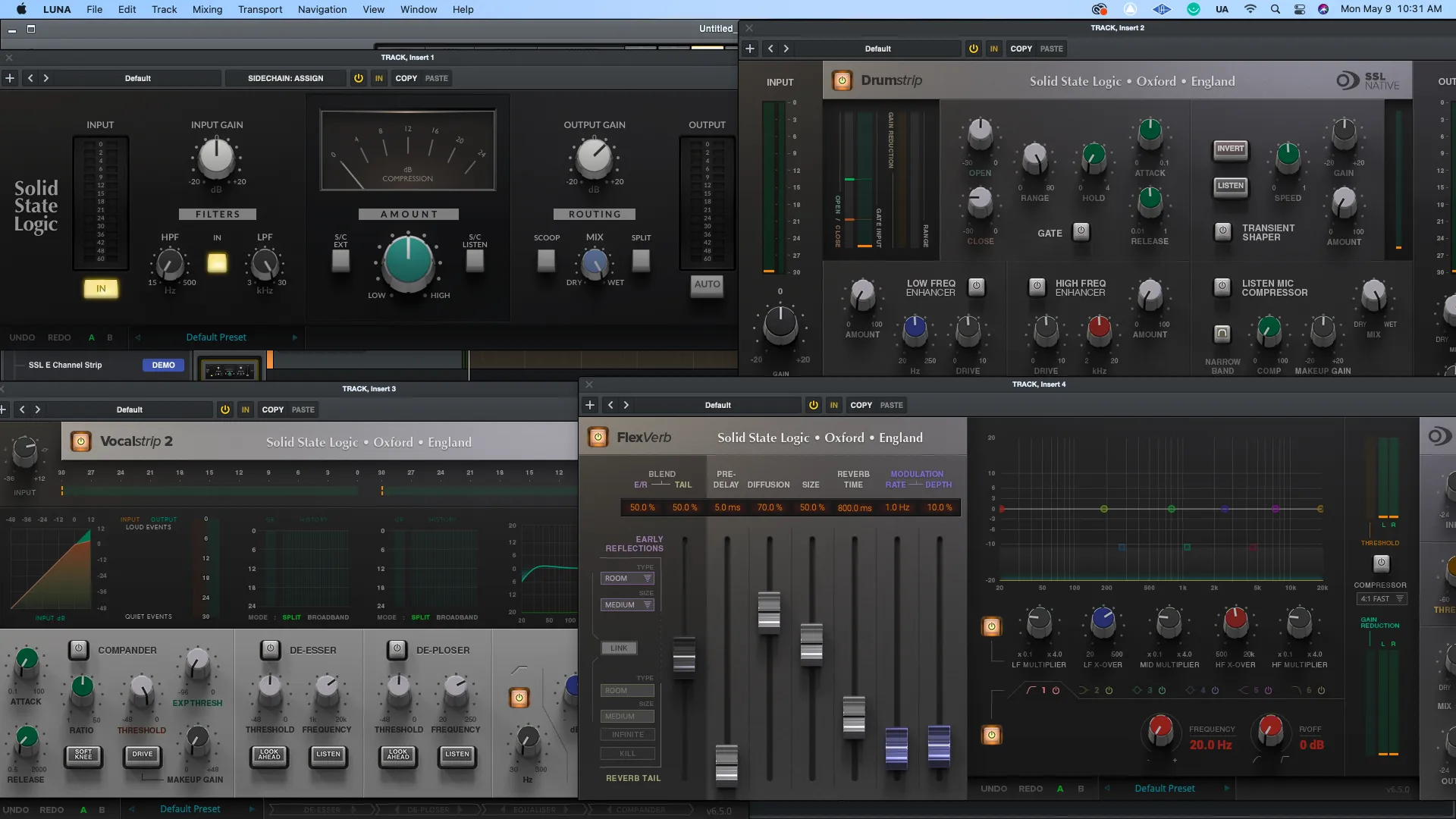The image size is (1456, 819).
Task: Click the Diffusion fader handle
Action: point(769,611)
